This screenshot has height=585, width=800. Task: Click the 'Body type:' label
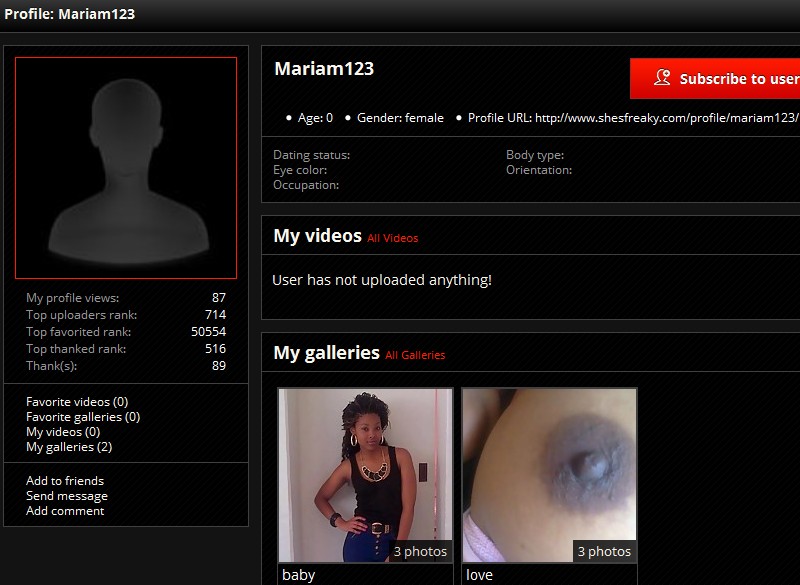(535, 155)
